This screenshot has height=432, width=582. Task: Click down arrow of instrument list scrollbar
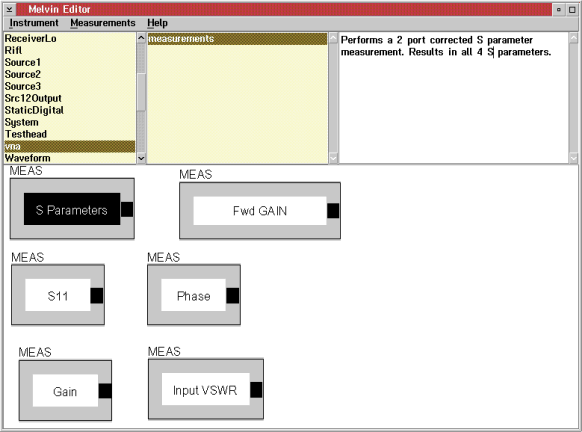tap(141, 158)
